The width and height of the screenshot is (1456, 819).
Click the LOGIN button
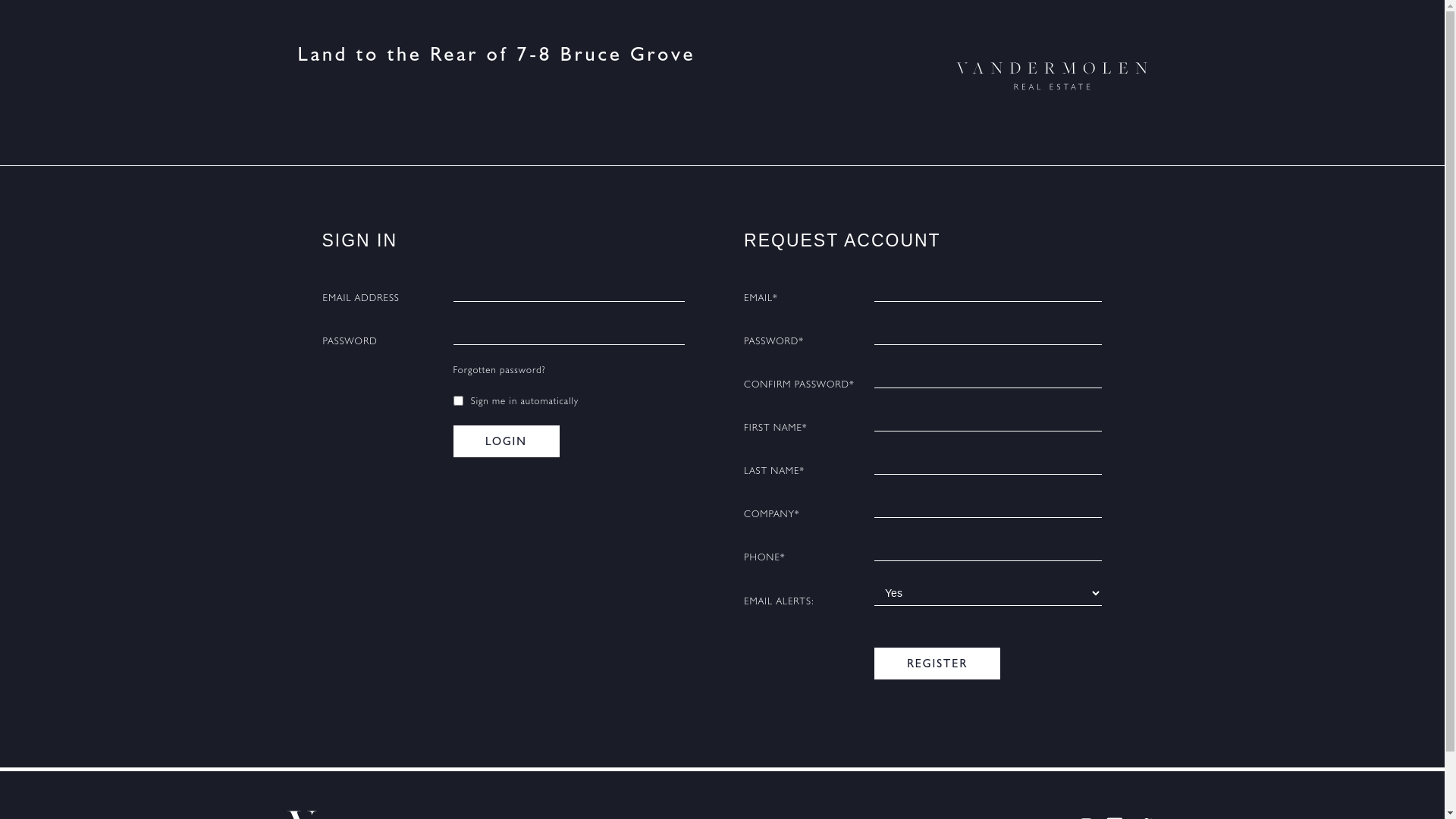click(507, 441)
